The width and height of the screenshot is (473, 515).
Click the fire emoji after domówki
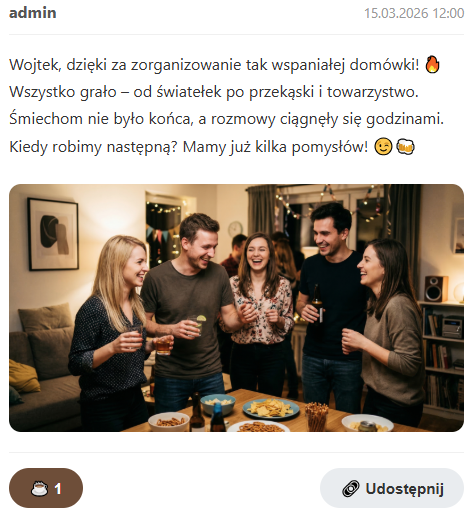(432, 64)
